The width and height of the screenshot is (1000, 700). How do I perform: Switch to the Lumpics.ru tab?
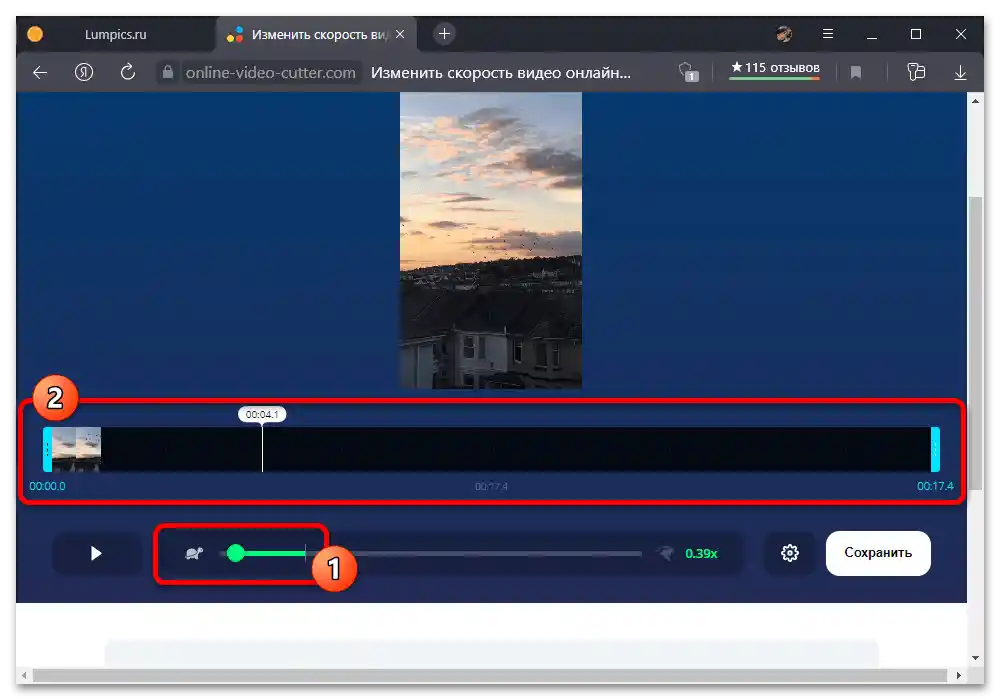coord(115,34)
